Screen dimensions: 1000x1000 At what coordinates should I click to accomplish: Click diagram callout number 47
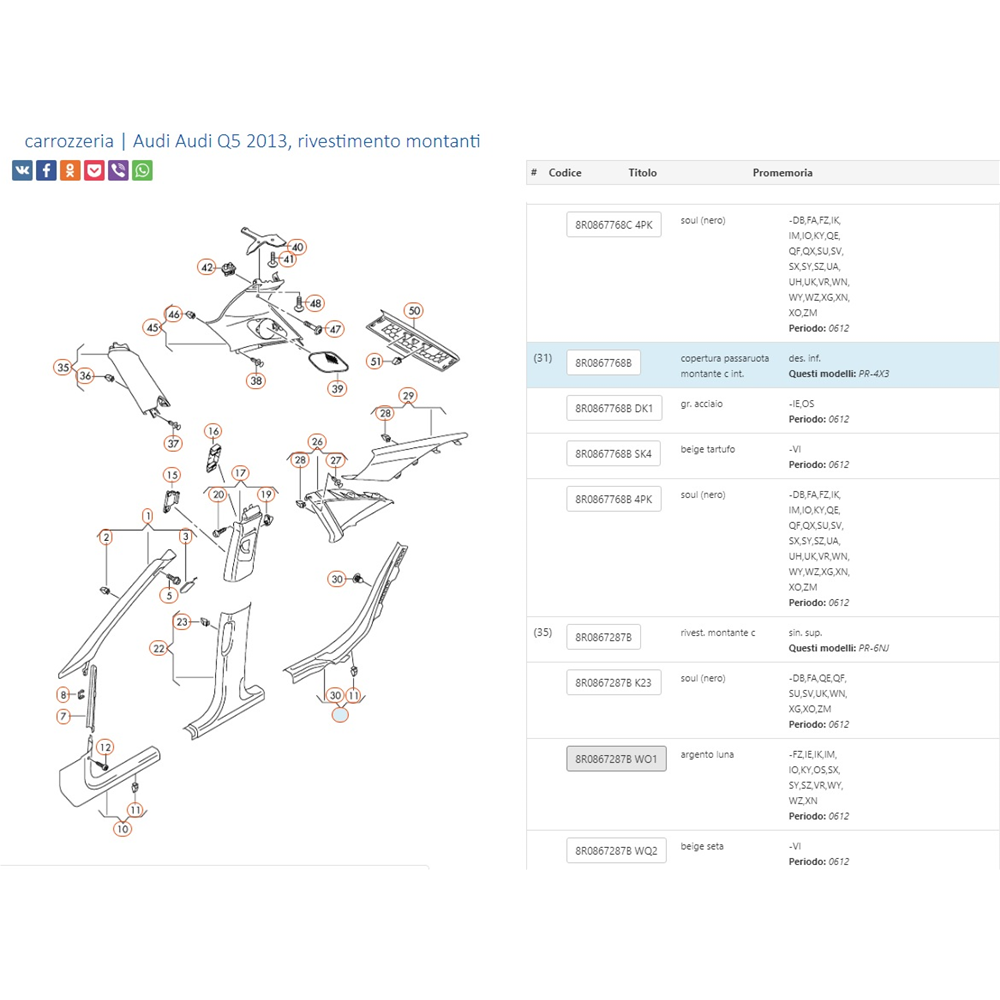pos(335,329)
